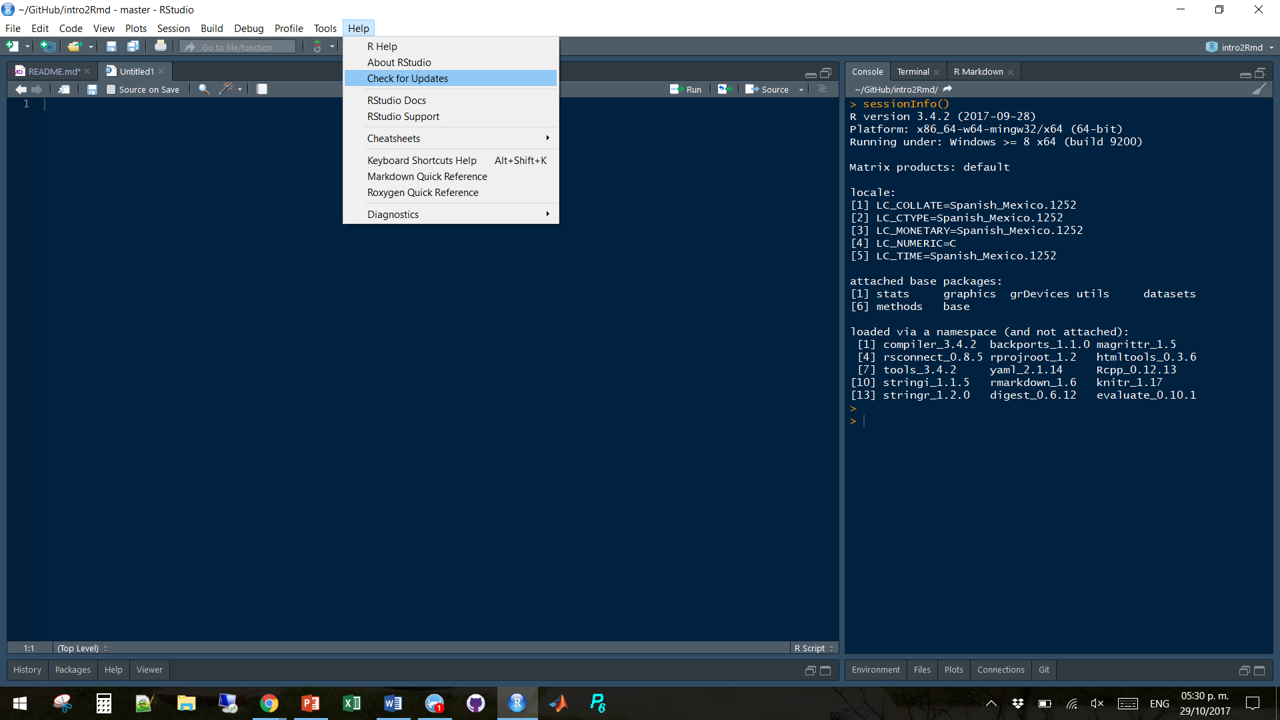Expand the recent files dropdown arrow

(x=91, y=47)
